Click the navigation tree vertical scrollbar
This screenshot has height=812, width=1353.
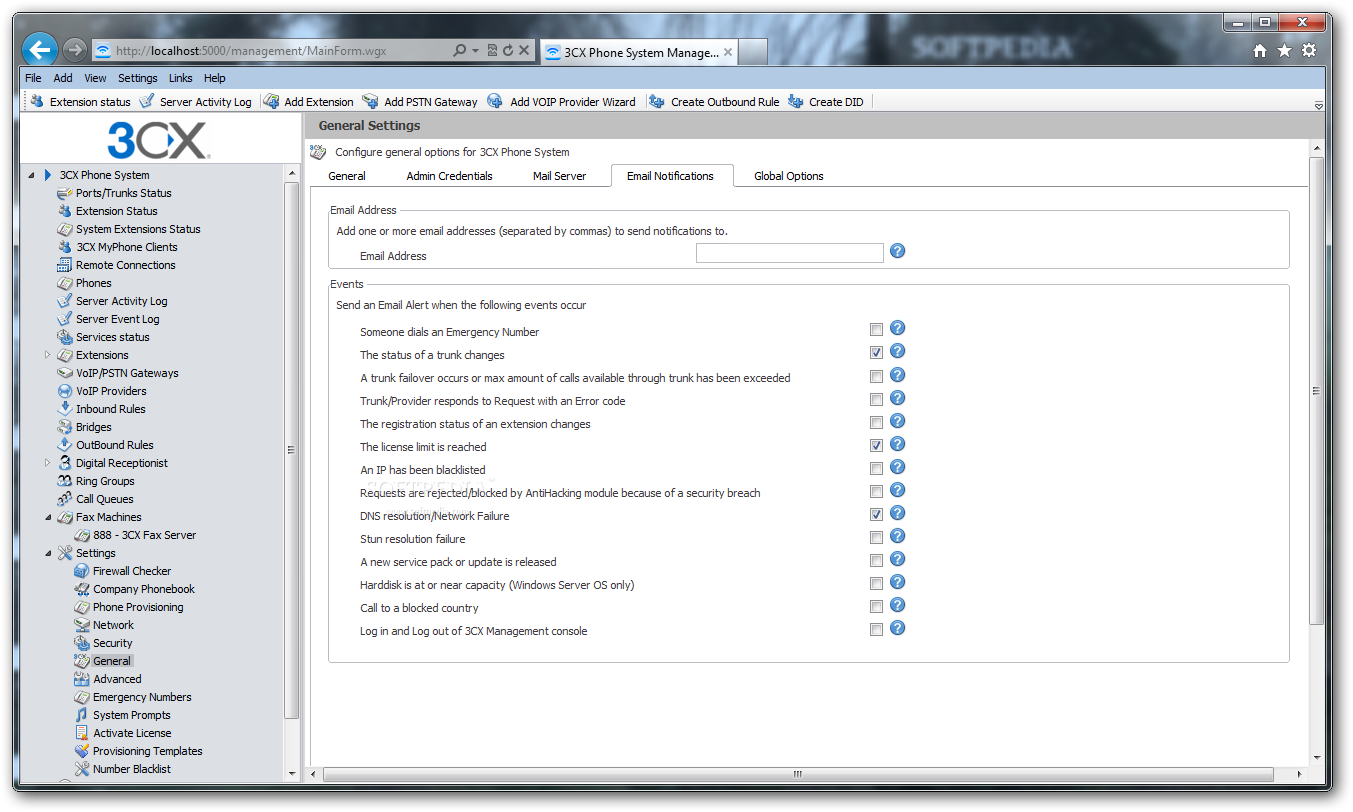coord(292,450)
